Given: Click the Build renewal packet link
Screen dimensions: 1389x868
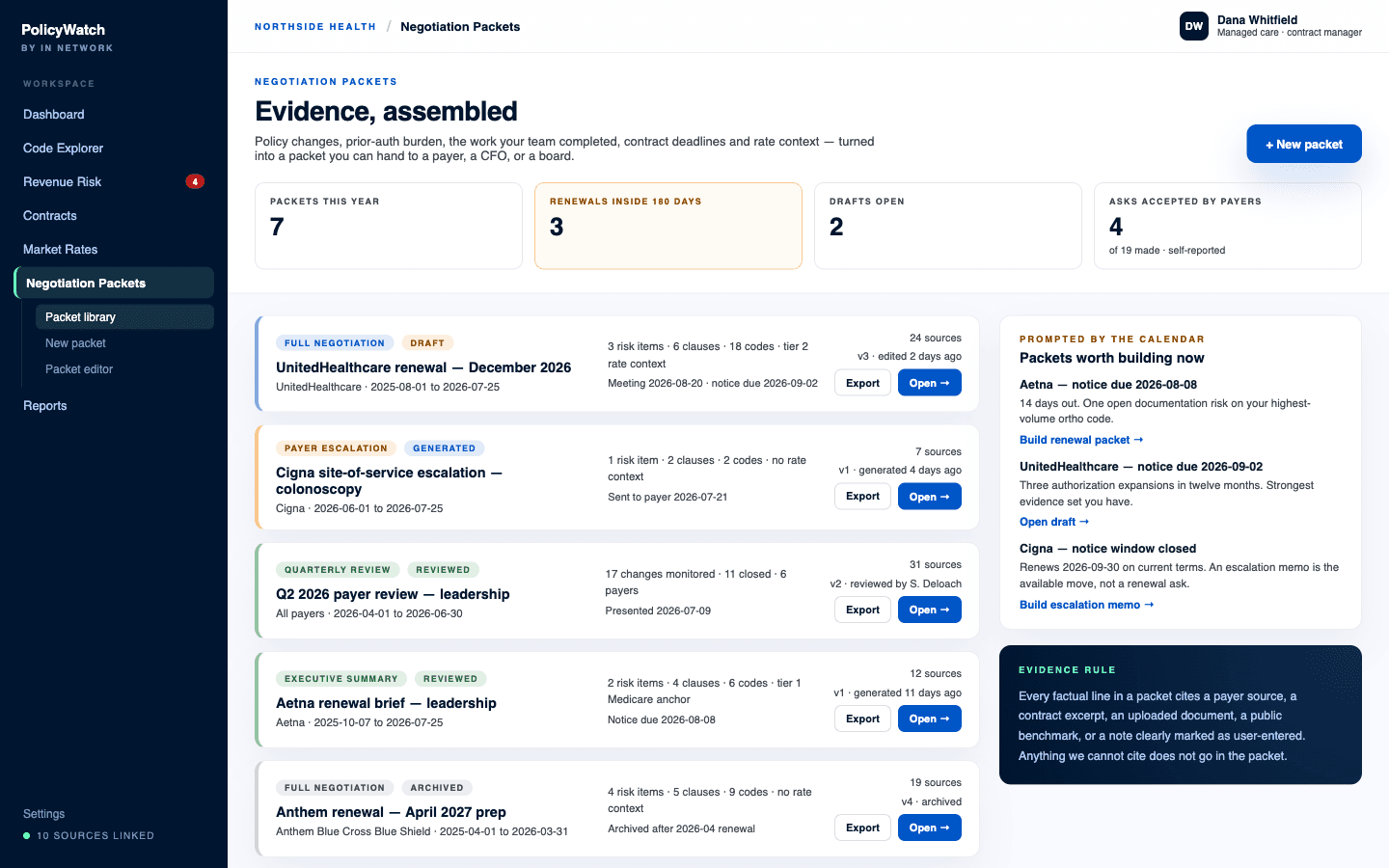Looking at the screenshot, I should [x=1081, y=440].
